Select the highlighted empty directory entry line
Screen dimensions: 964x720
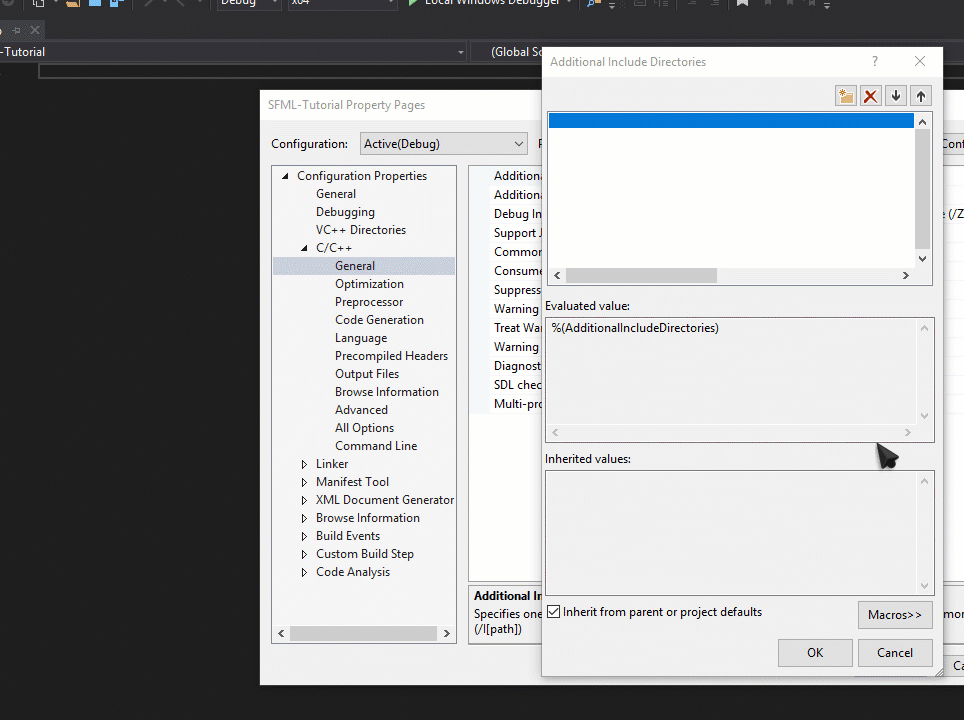(731, 121)
